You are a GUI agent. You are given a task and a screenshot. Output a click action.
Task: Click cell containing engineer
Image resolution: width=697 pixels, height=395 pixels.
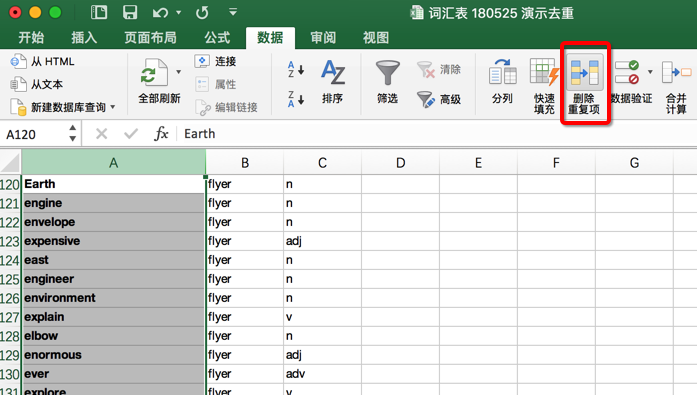[x=114, y=279]
